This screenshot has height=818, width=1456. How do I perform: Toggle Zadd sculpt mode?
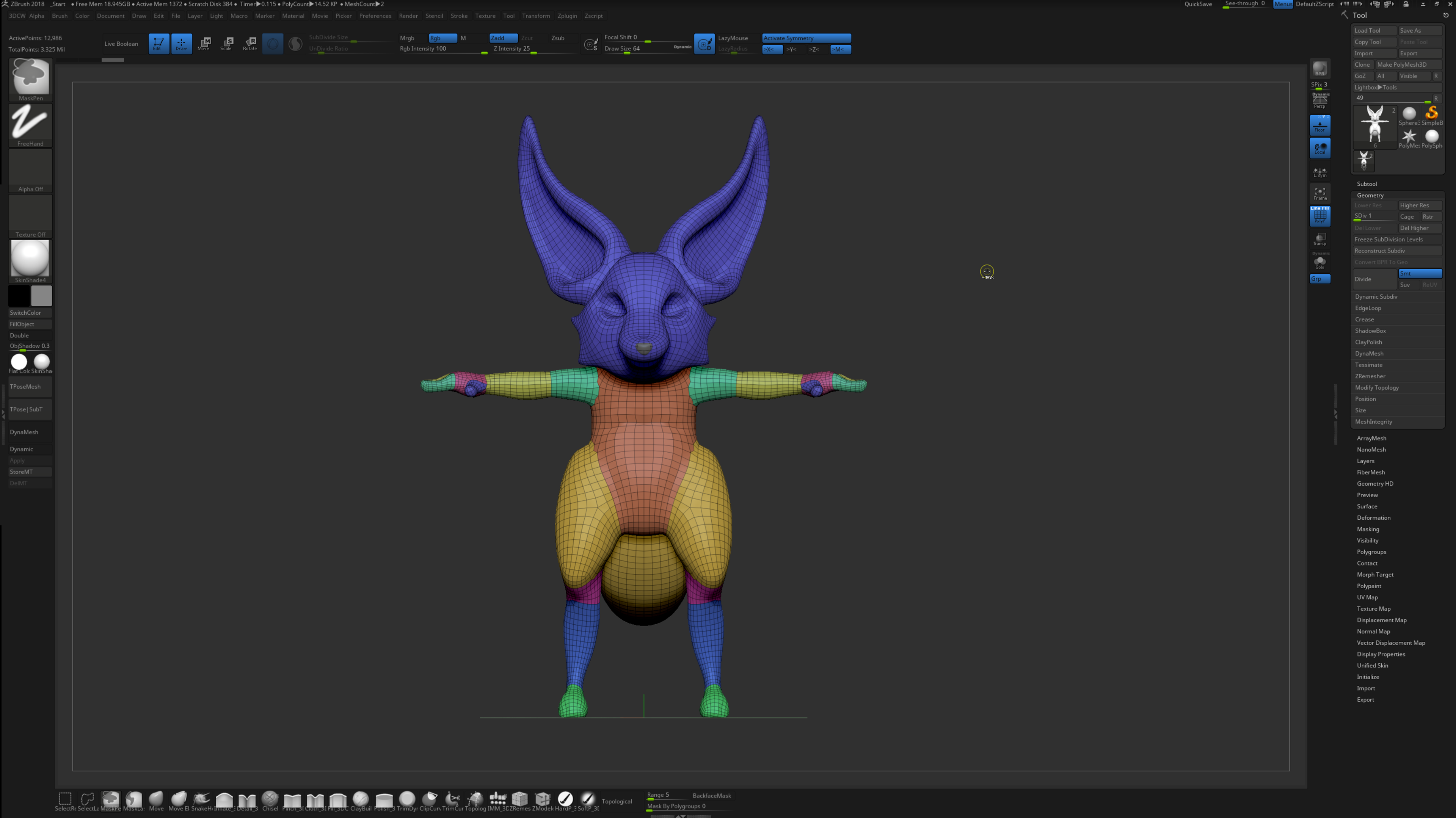pos(503,38)
